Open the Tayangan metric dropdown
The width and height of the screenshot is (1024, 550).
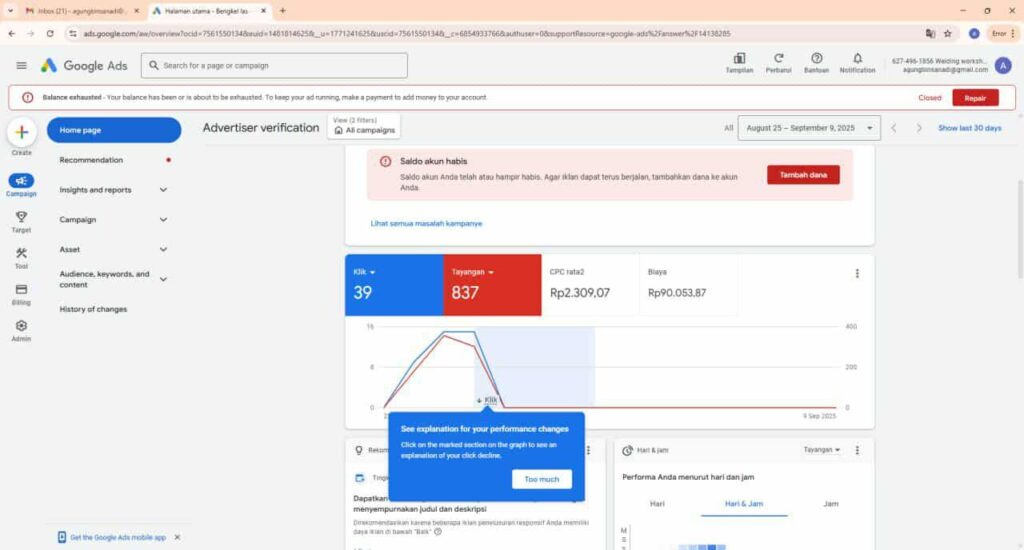[x=472, y=272]
